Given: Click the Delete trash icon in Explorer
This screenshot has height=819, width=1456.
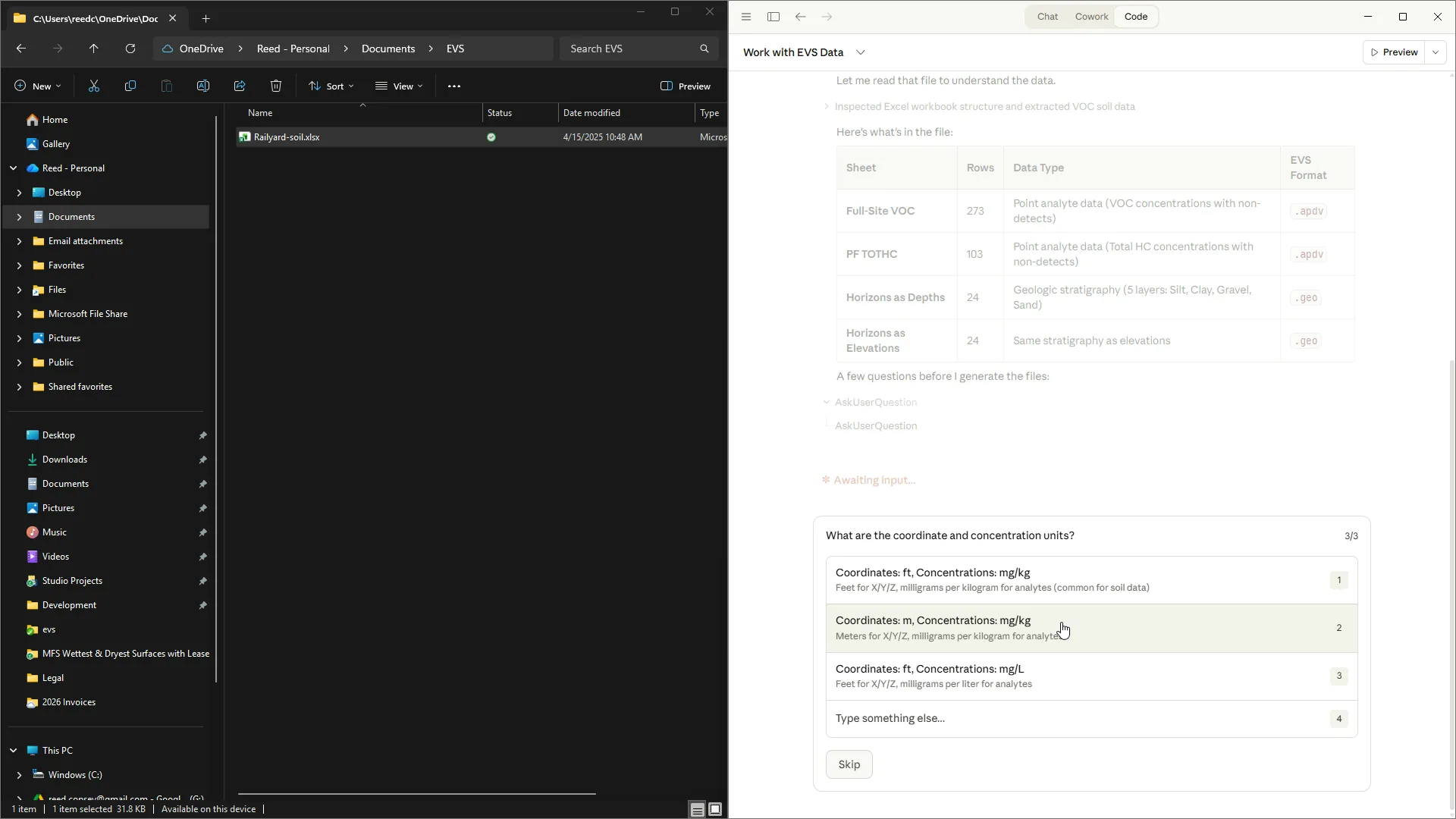Looking at the screenshot, I should click(x=276, y=86).
